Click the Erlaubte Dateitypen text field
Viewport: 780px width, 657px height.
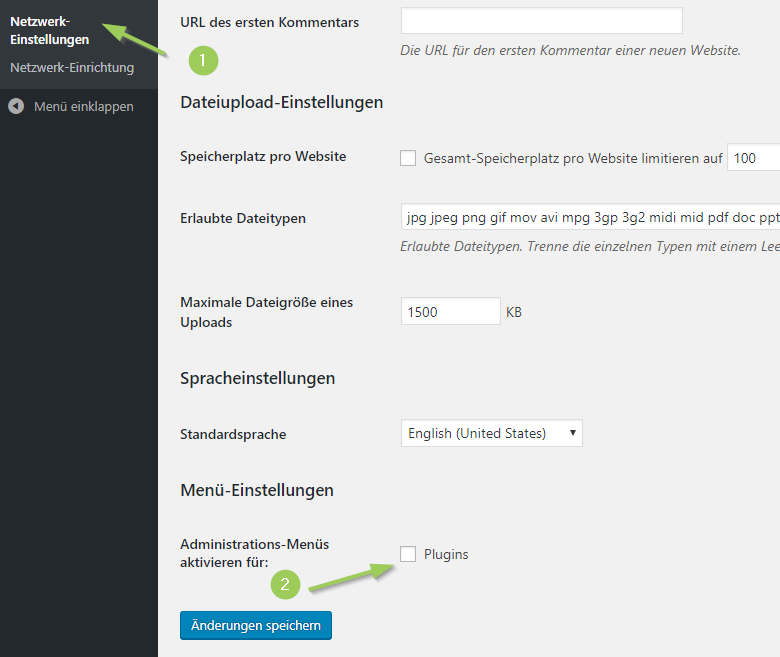tap(590, 217)
